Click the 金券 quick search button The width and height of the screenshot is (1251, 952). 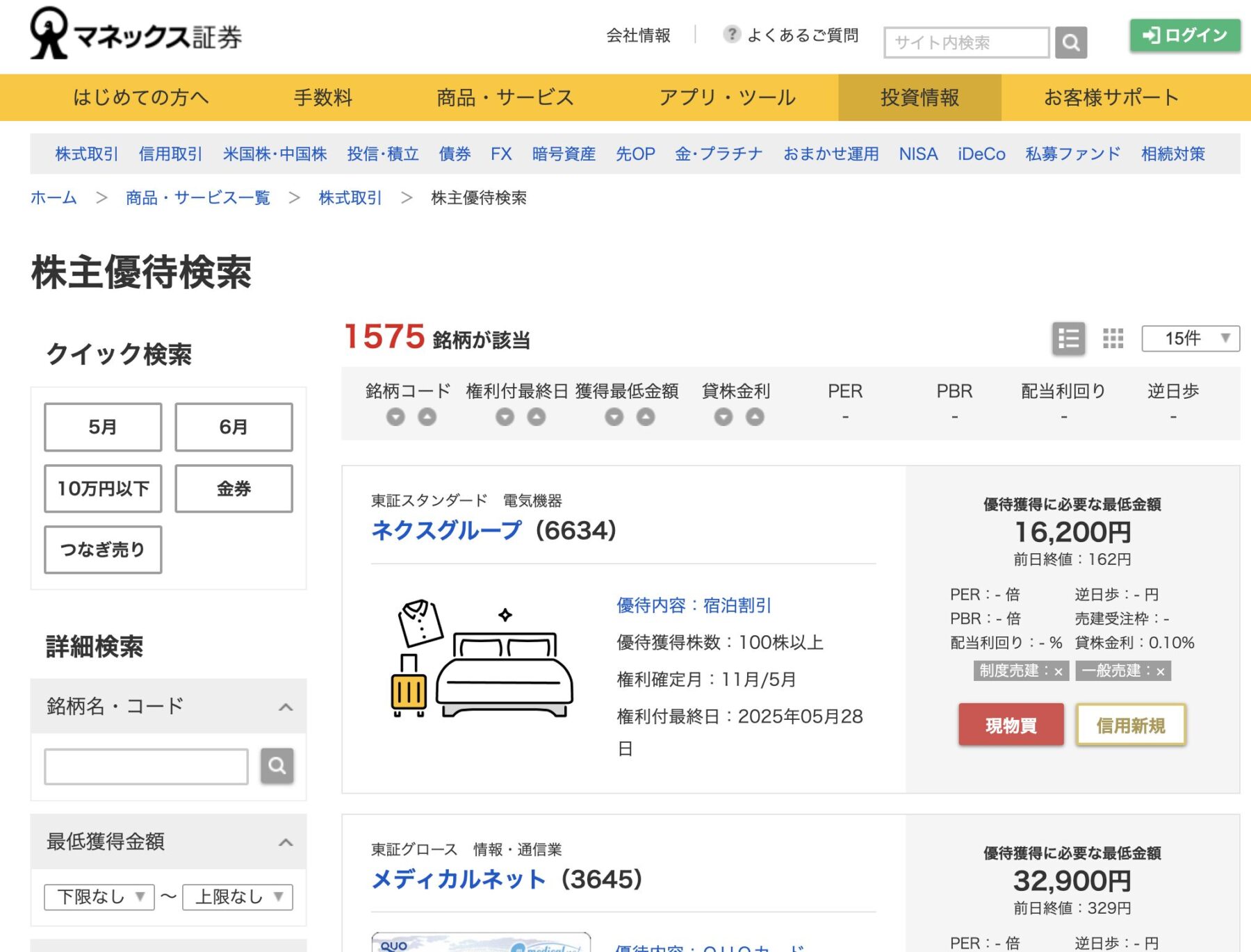pos(234,489)
